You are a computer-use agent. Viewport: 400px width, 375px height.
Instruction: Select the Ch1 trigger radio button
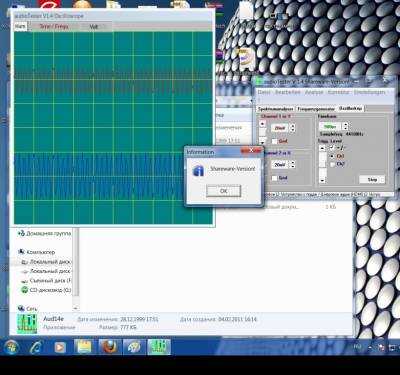pos(332,156)
